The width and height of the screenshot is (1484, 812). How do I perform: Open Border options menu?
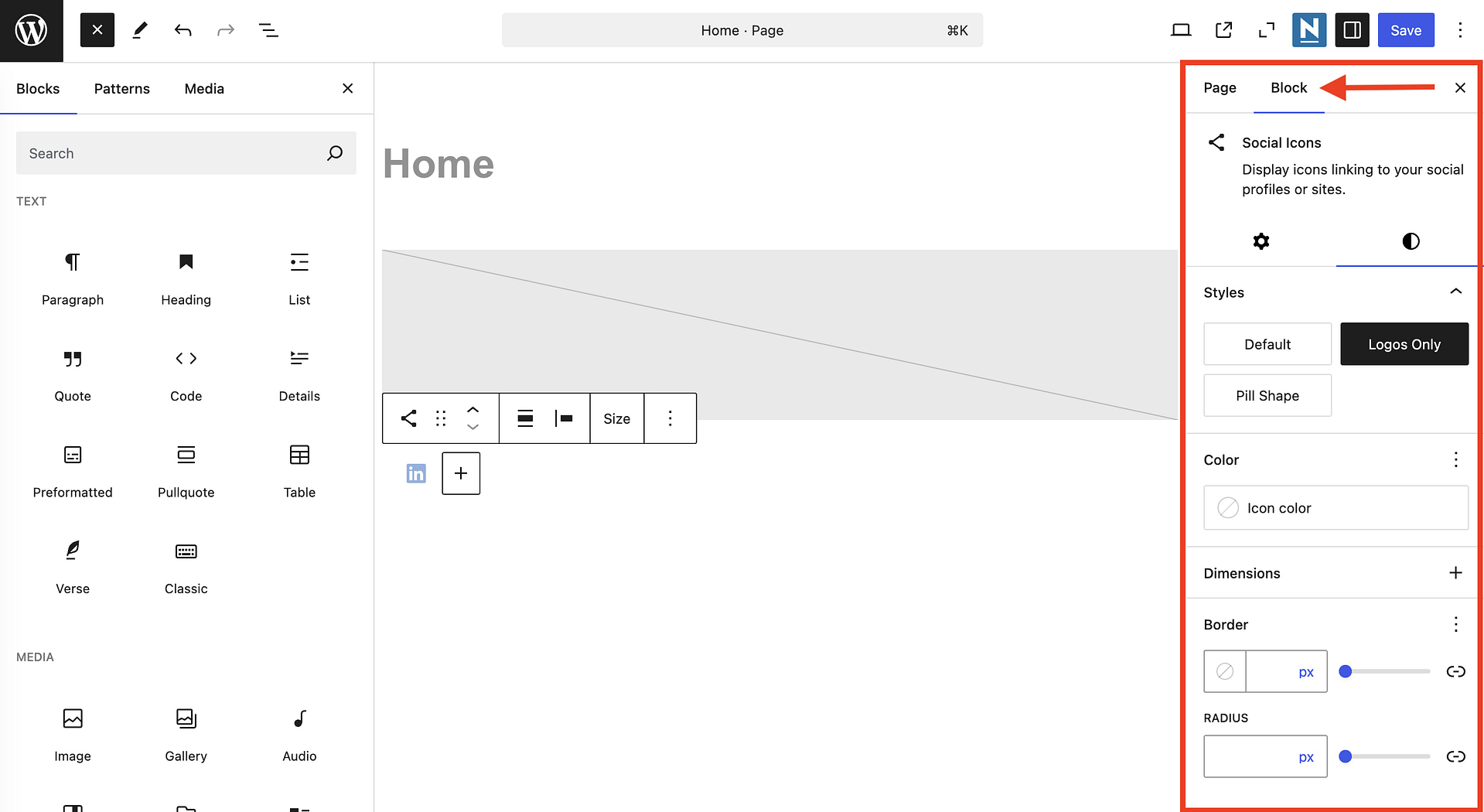pos(1455,624)
